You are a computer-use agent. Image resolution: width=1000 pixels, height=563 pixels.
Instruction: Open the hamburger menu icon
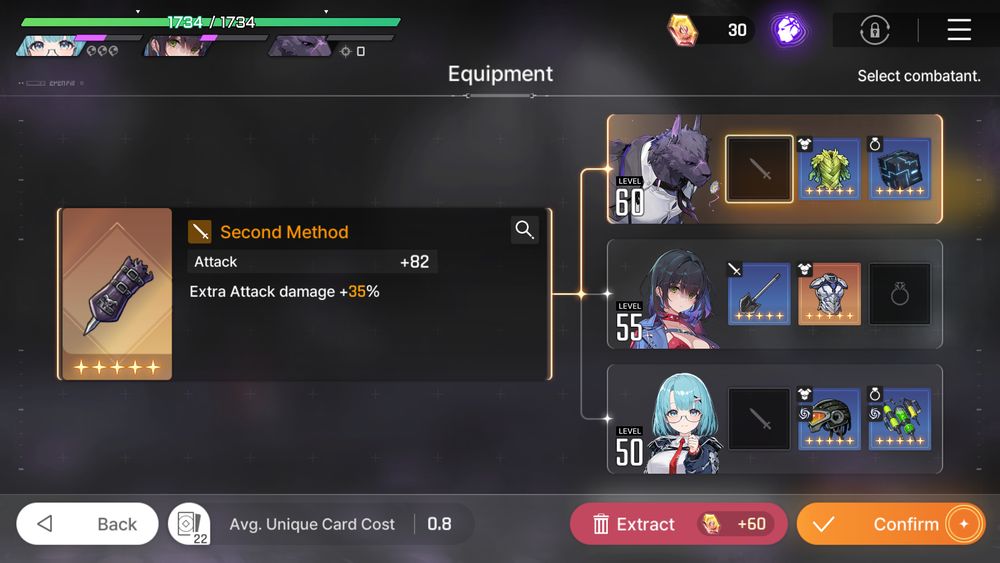pyautogui.click(x=959, y=30)
